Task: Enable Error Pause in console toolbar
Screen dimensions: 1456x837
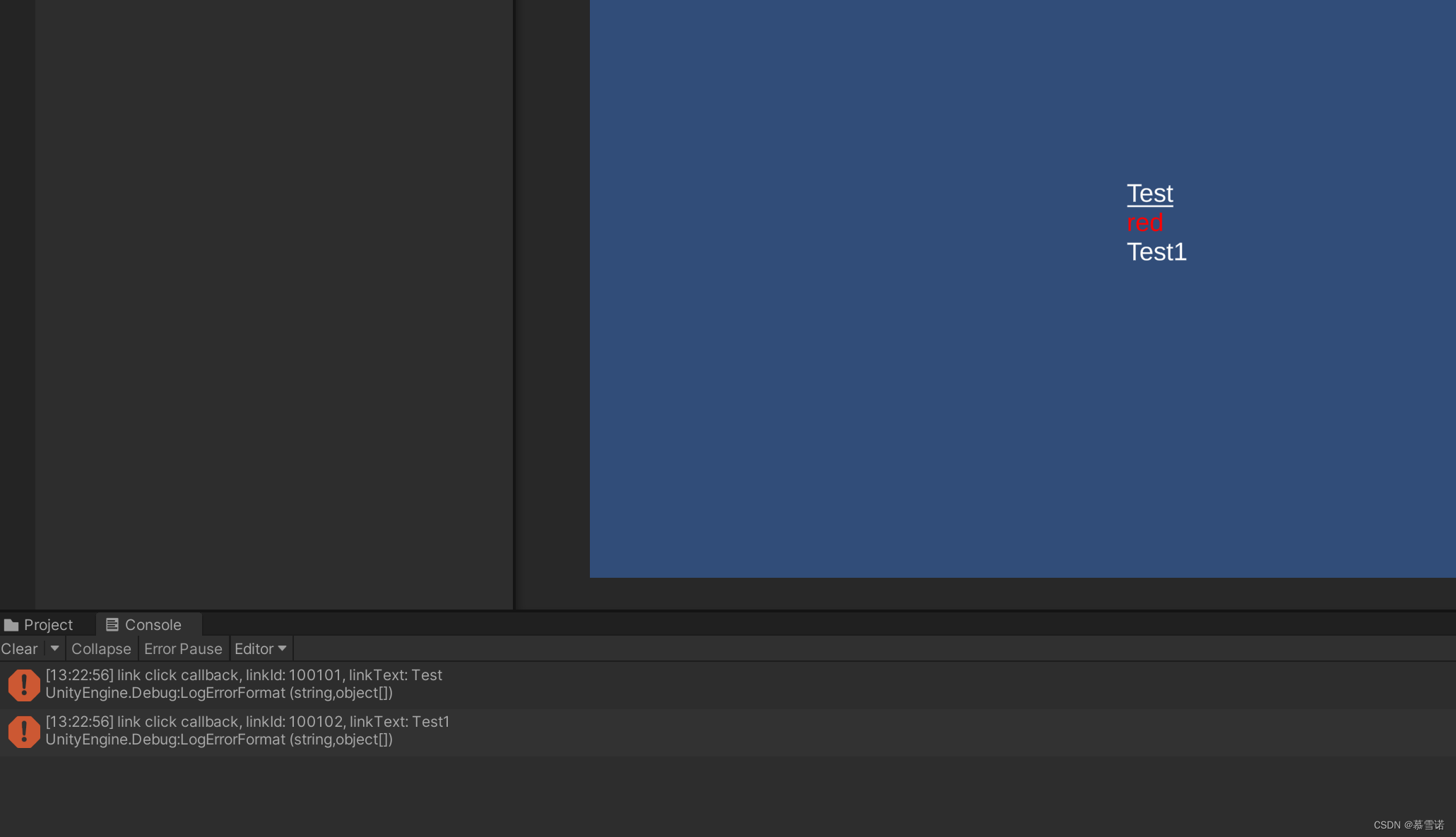Action: pyautogui.click(x=182, y=648)
